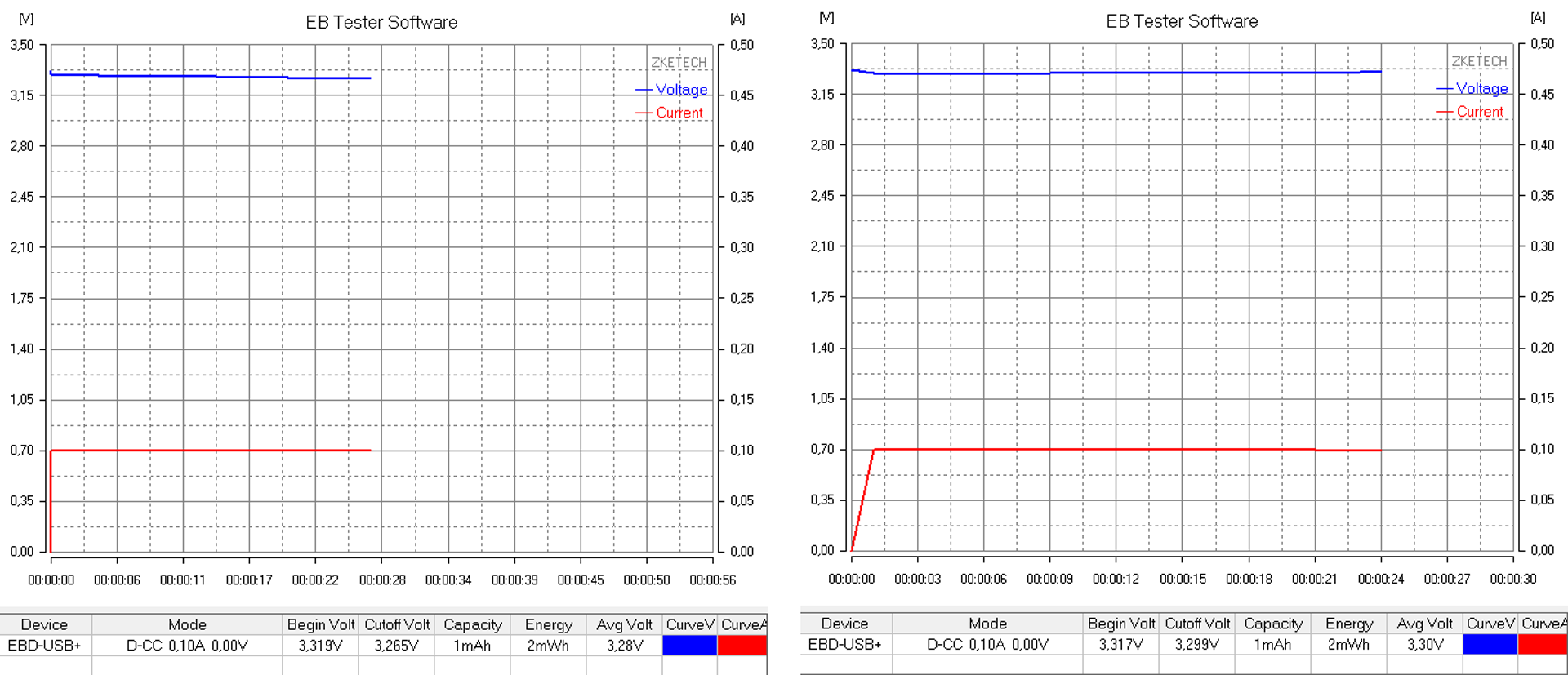Click the 00:00:15 time axis marker
This screenshot has height=675, width=1568.
(1183, 580)
